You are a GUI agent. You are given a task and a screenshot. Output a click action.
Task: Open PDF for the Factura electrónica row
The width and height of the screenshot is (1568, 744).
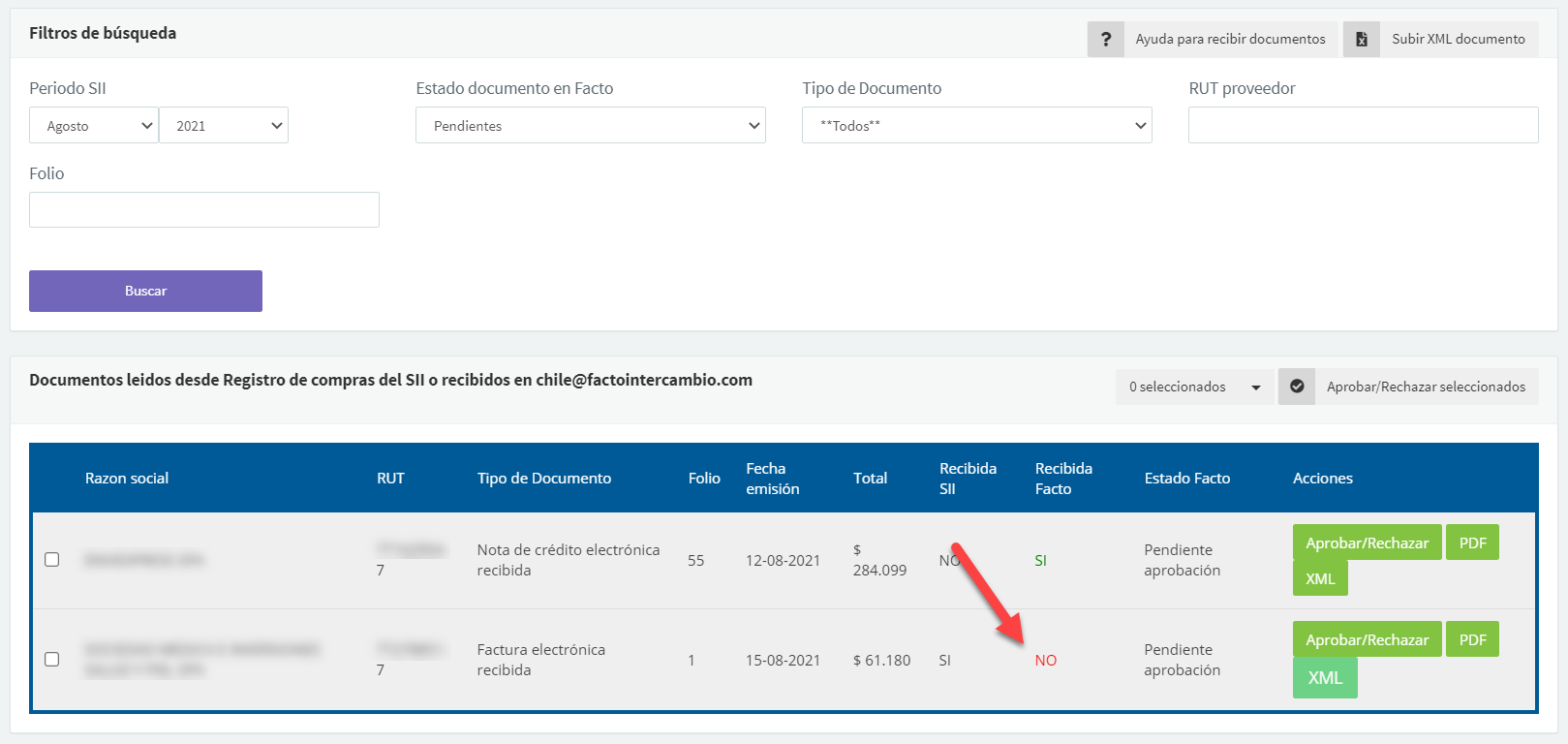coord(1471,639)
